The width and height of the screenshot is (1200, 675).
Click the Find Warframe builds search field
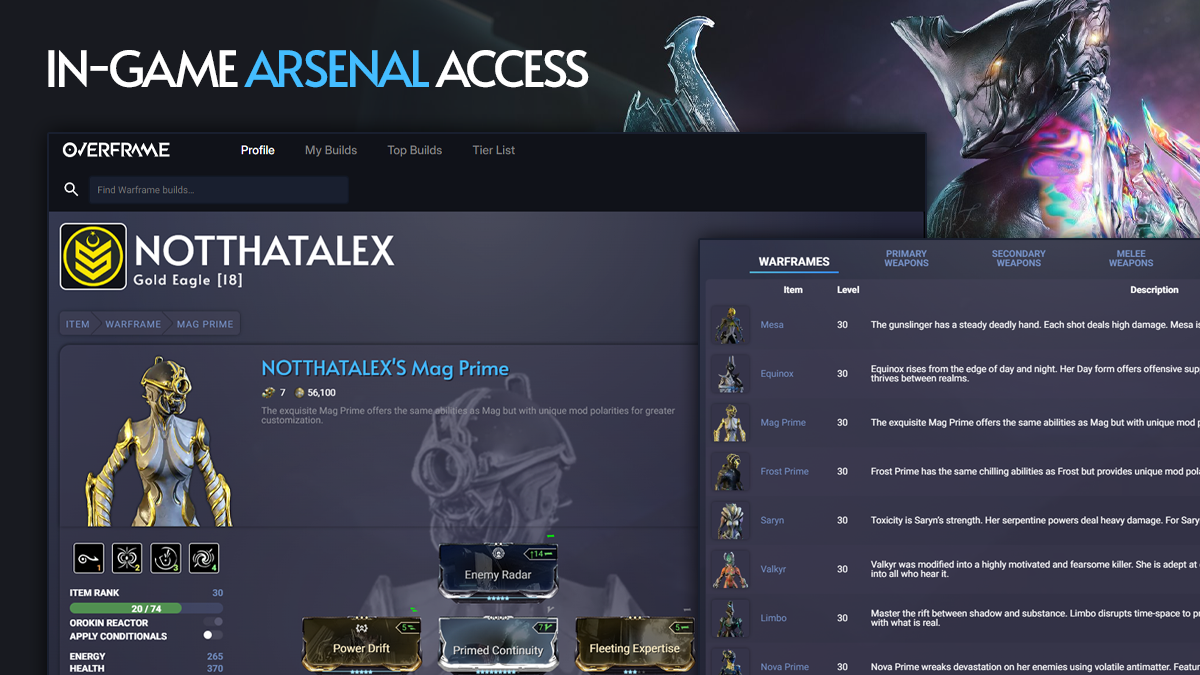(x=219, y=190)
